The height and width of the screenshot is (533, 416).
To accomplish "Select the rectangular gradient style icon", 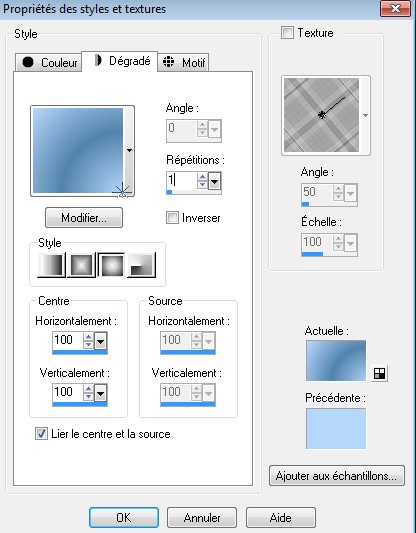I will point(82,265).
